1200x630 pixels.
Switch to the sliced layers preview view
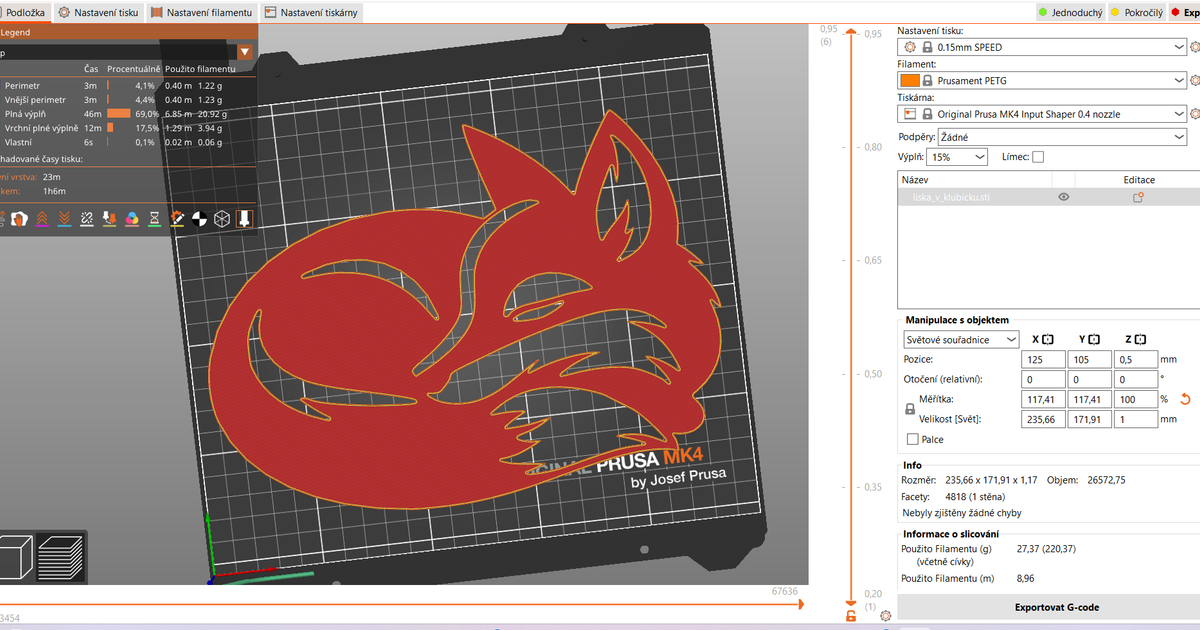[59, 555]
